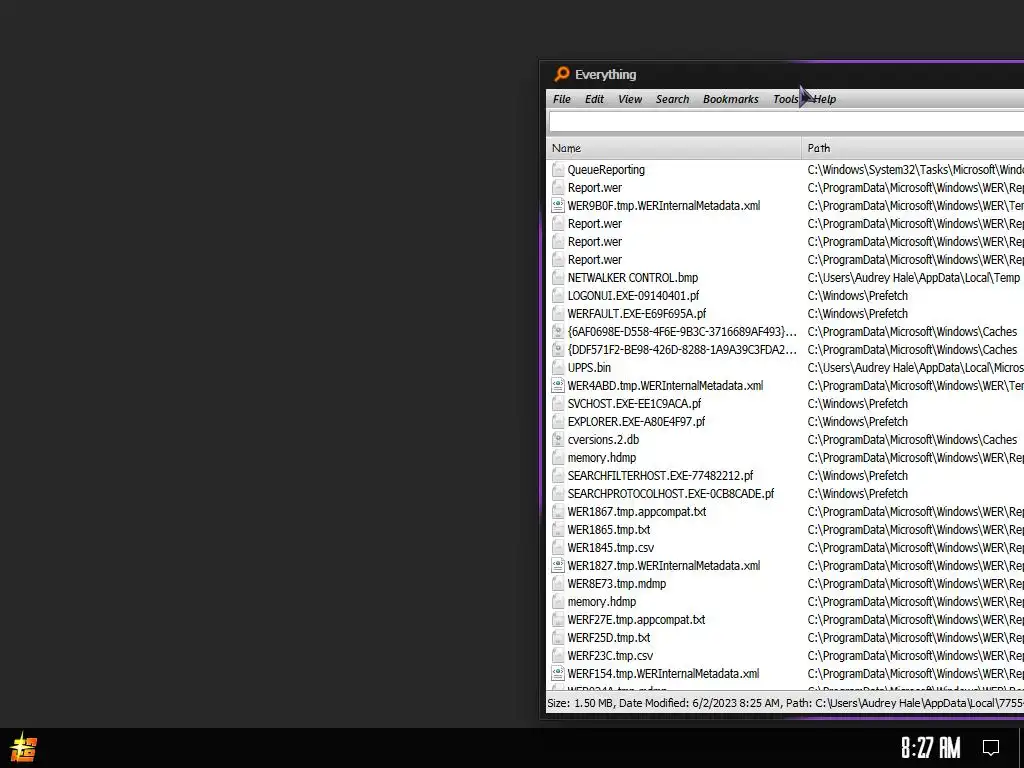Click the file icon beside UPPS.bin
This screenshot has height=768, width=1024.
558,368
